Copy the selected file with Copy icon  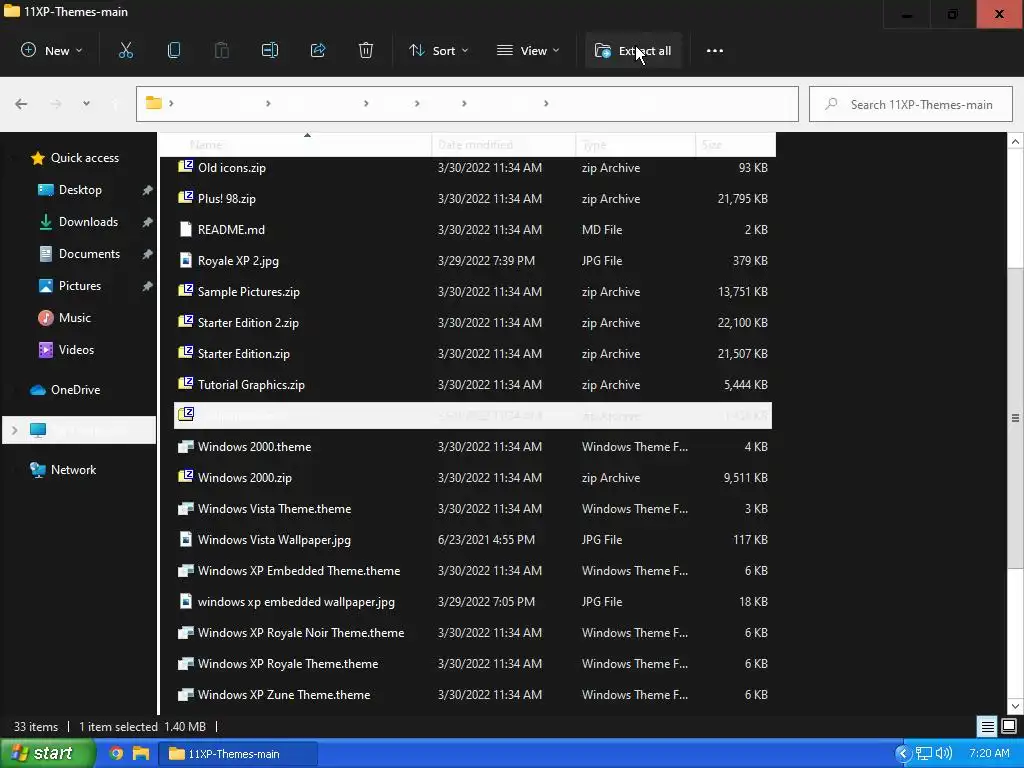174,51
